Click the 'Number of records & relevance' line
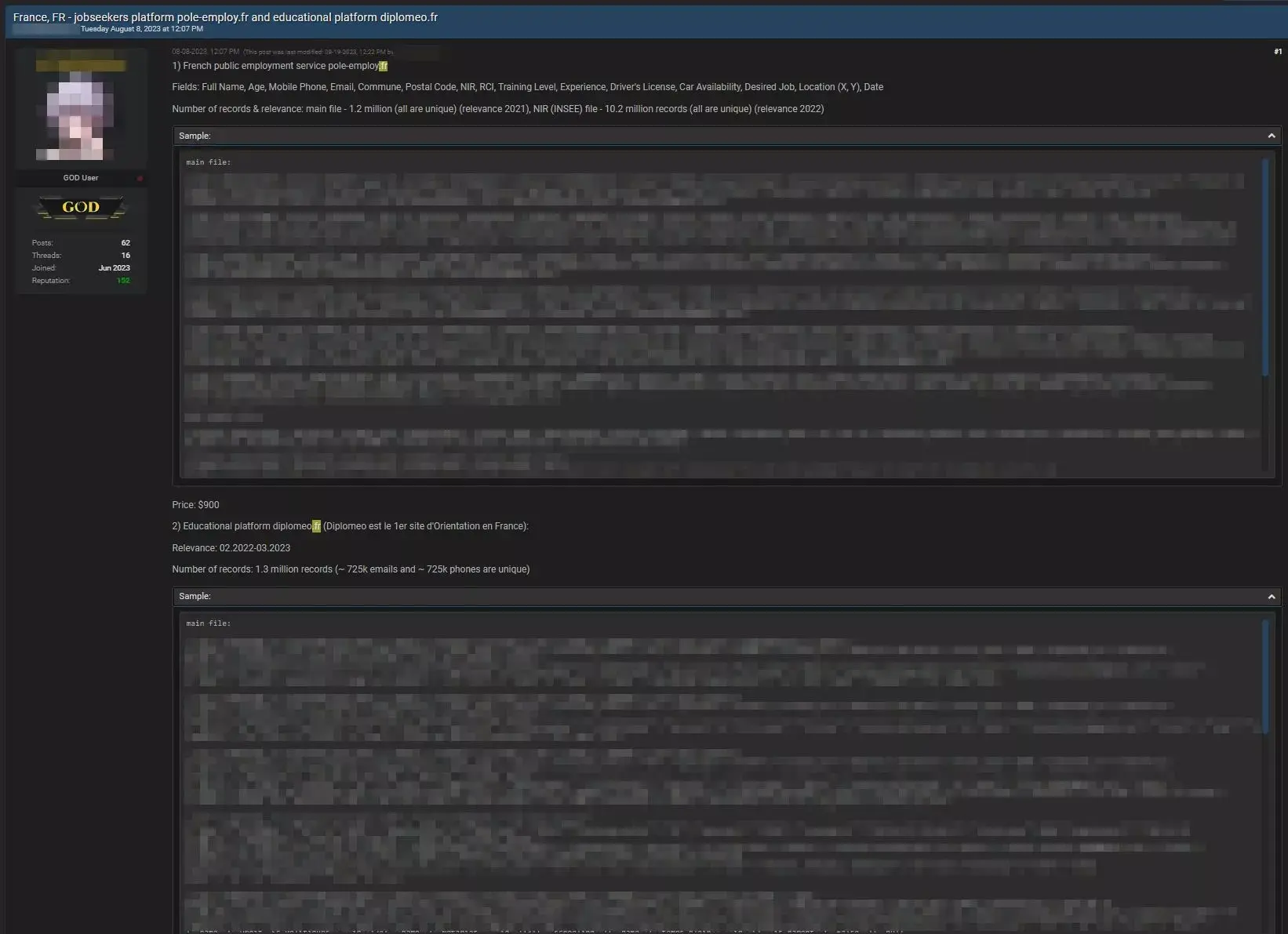The height and width of the screenshot is (934, 1288). pyautogui.click(x=498, y=109)
